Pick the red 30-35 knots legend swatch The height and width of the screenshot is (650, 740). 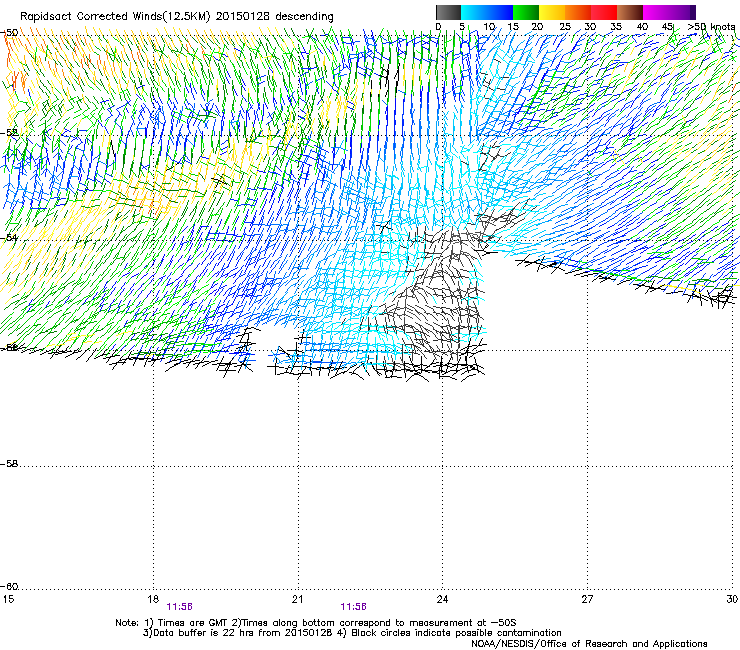pyautogui.click(x=604, y=12)
